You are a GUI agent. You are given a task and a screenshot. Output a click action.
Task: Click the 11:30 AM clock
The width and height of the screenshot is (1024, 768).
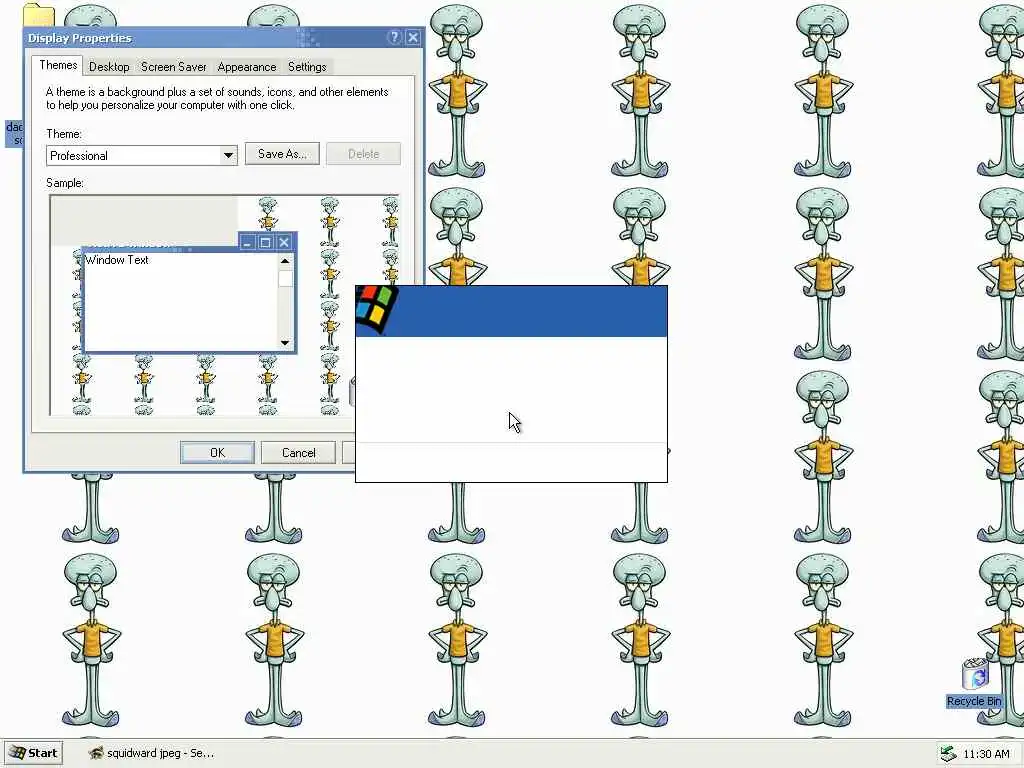point(986,754)
